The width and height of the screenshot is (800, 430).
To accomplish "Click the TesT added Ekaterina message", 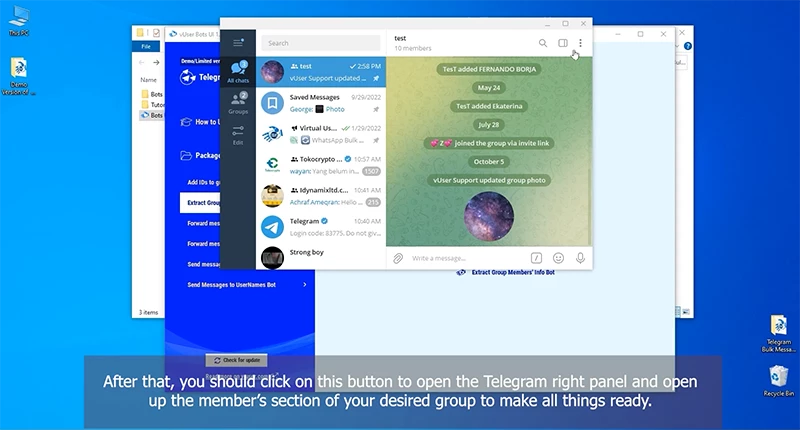I will pyautogui.click(x=489, y=106).
